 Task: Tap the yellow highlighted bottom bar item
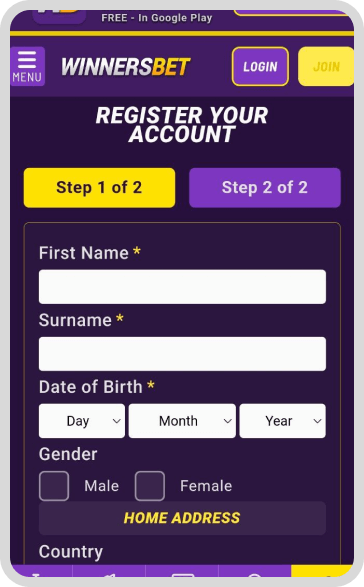click(322, 571)
